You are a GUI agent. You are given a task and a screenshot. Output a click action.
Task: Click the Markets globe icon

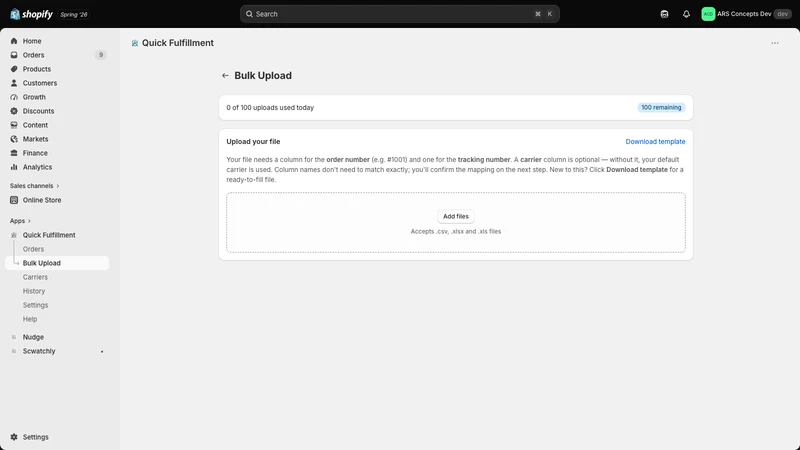coord(14,139)
